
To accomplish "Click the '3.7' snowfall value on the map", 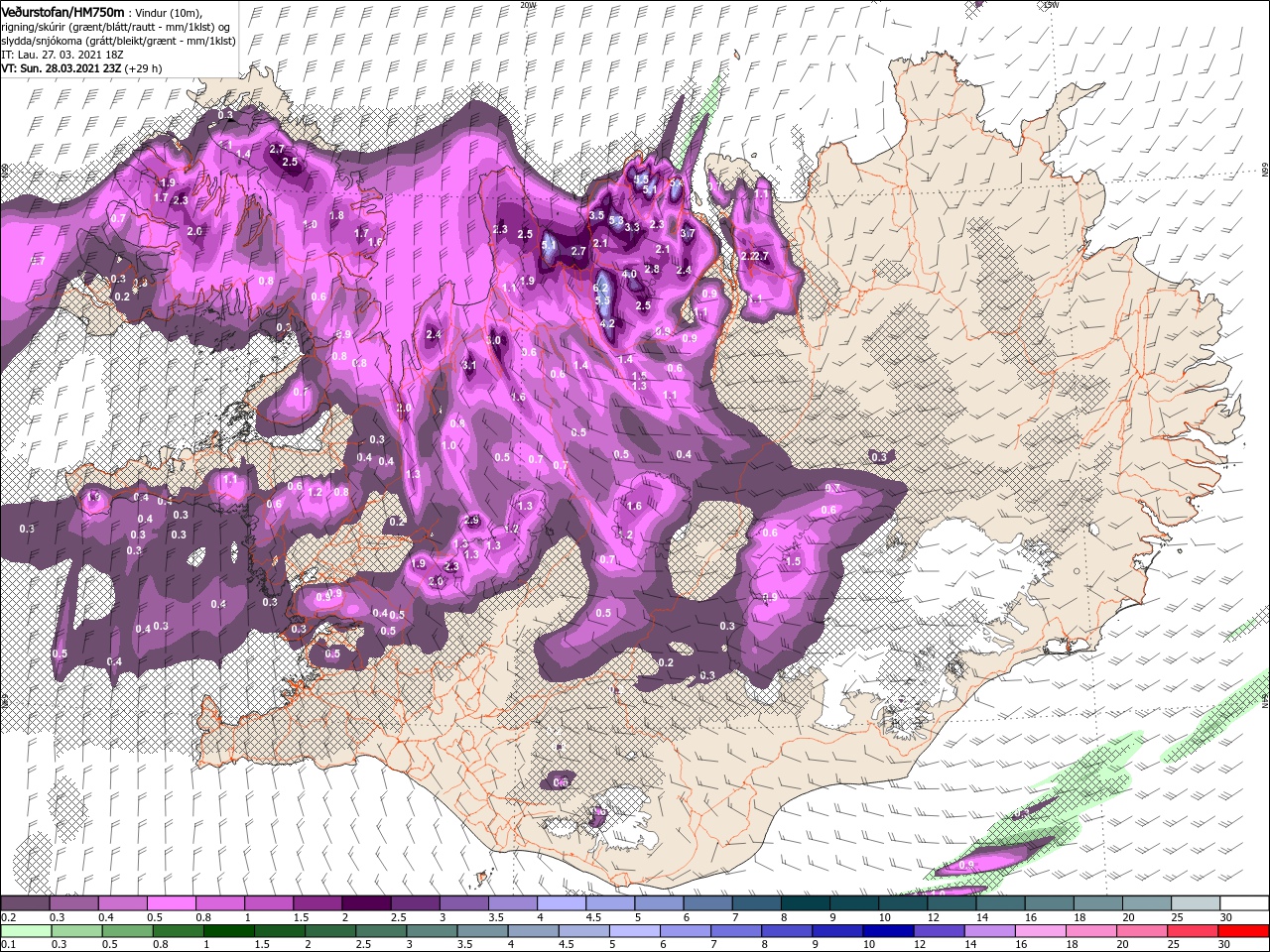I will tap(688, 233).
